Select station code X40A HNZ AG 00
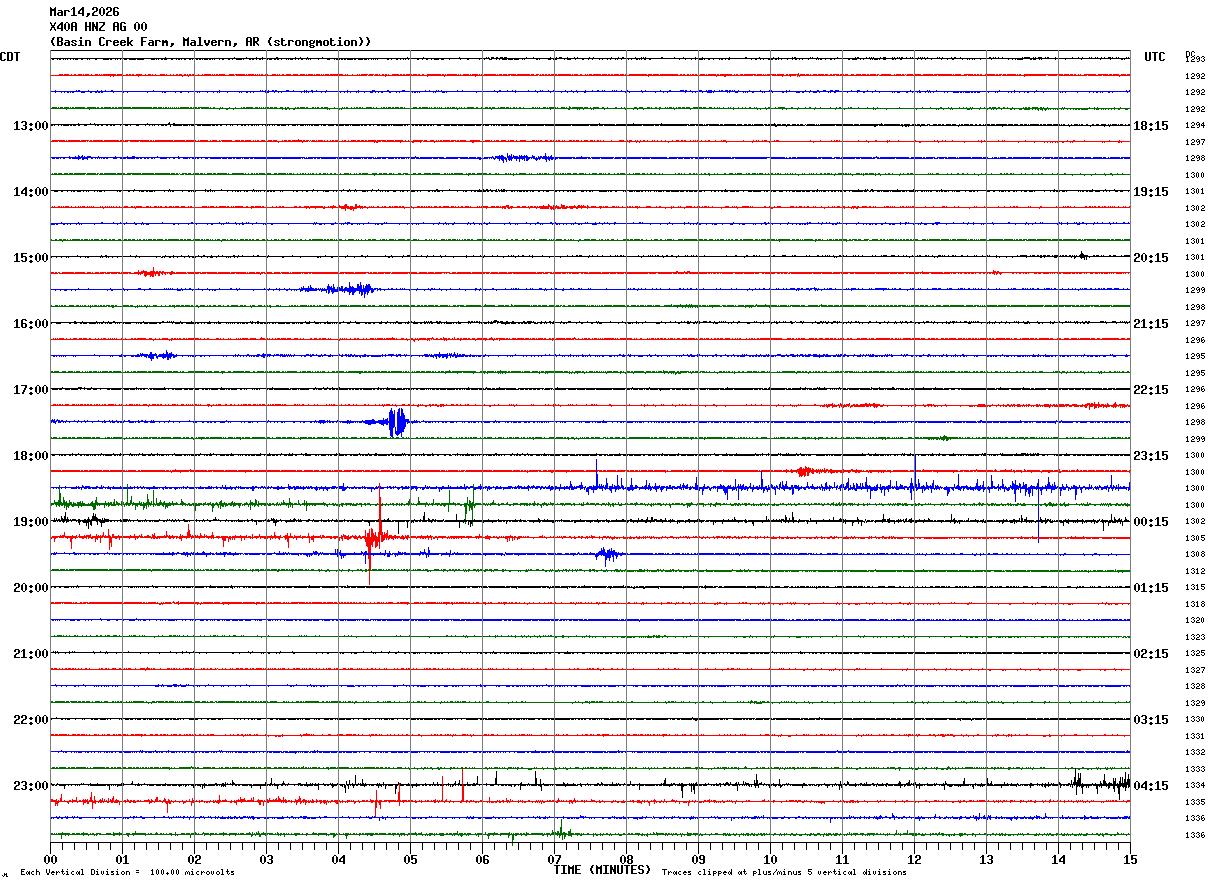 point(98,27)
